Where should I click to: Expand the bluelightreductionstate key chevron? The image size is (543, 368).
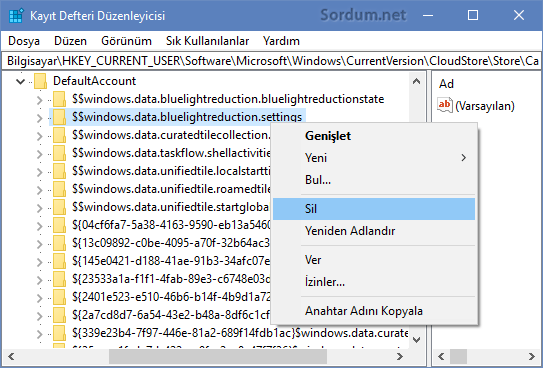pos(39,100)
